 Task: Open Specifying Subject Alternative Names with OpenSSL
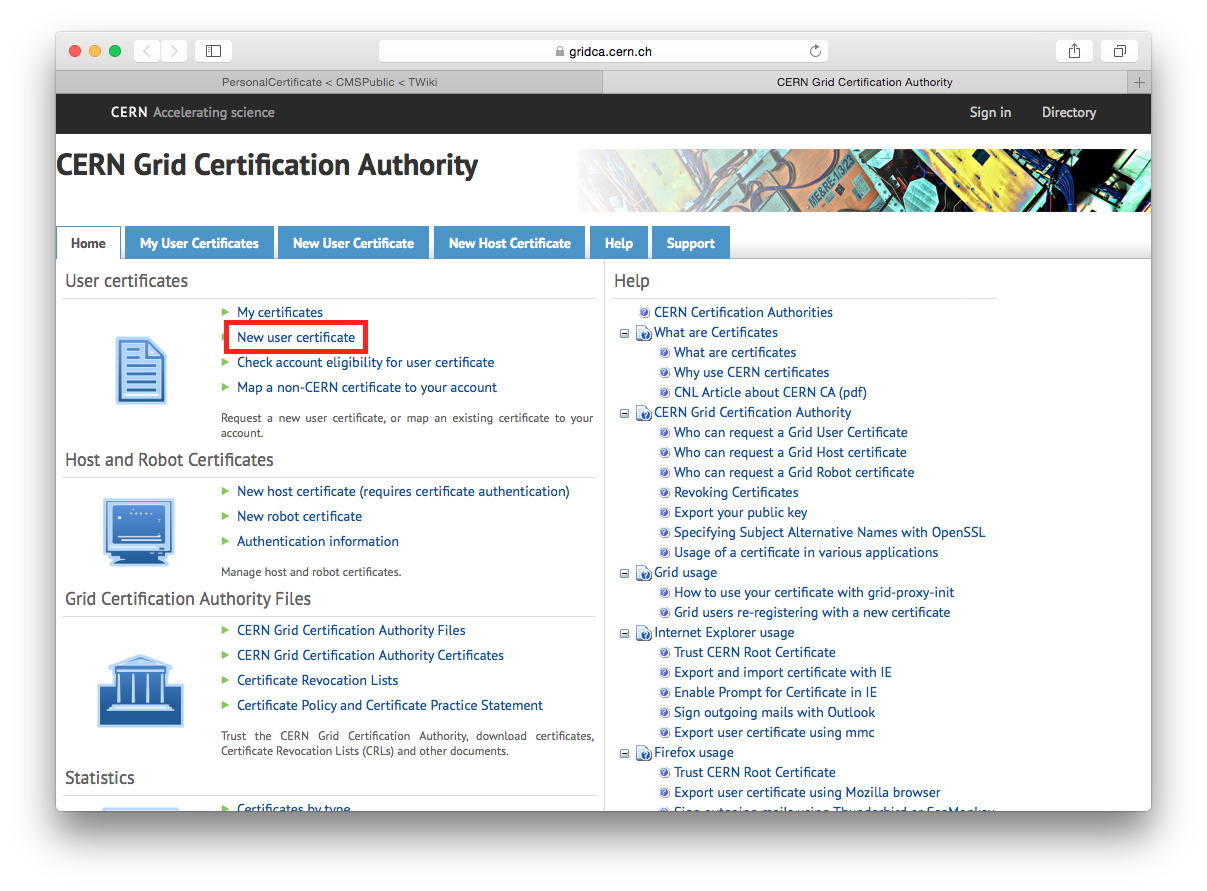(830, 532)
